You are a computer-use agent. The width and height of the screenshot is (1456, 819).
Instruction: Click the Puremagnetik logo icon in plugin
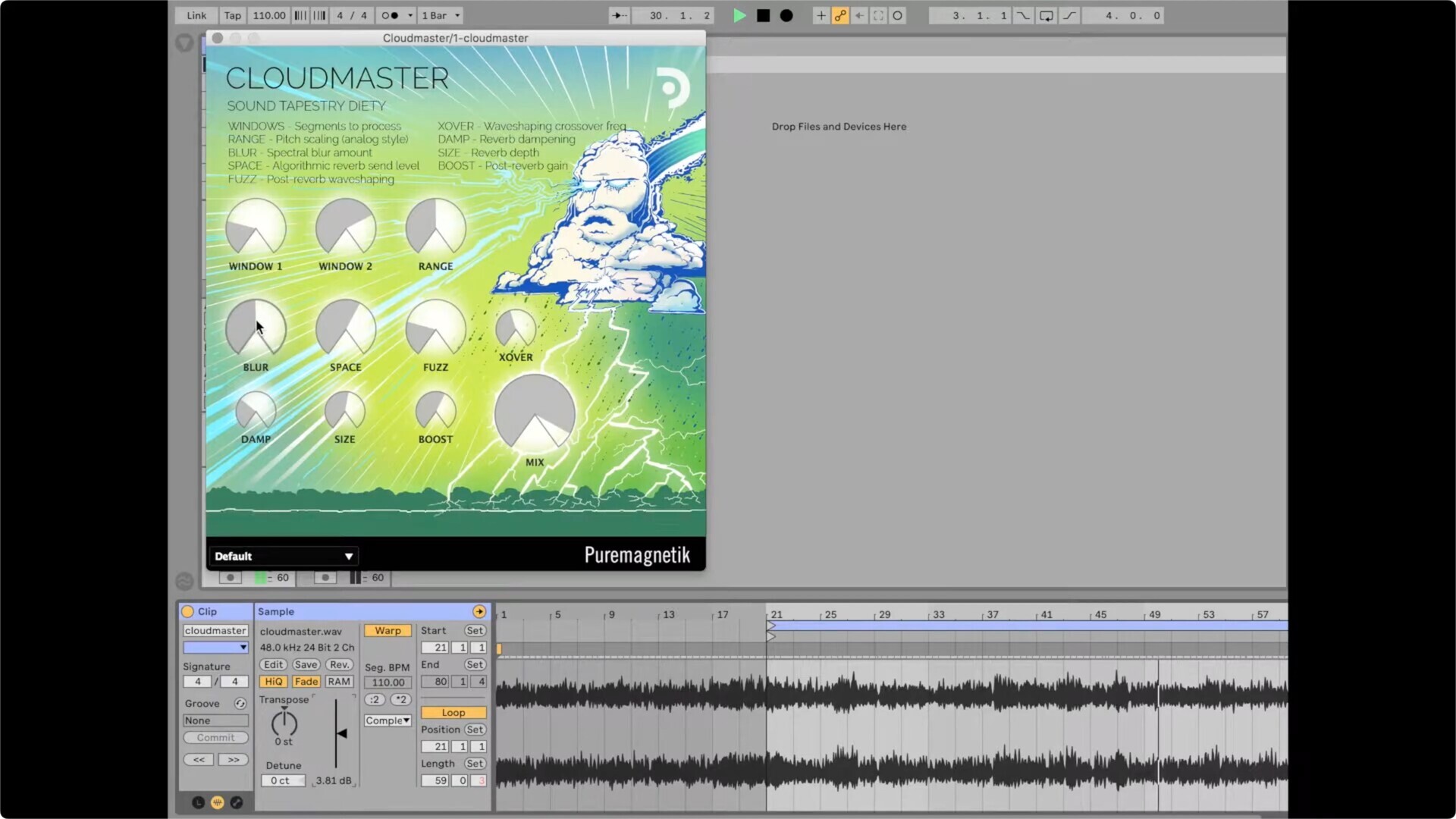pyautogui.click(x=672, y=88)
